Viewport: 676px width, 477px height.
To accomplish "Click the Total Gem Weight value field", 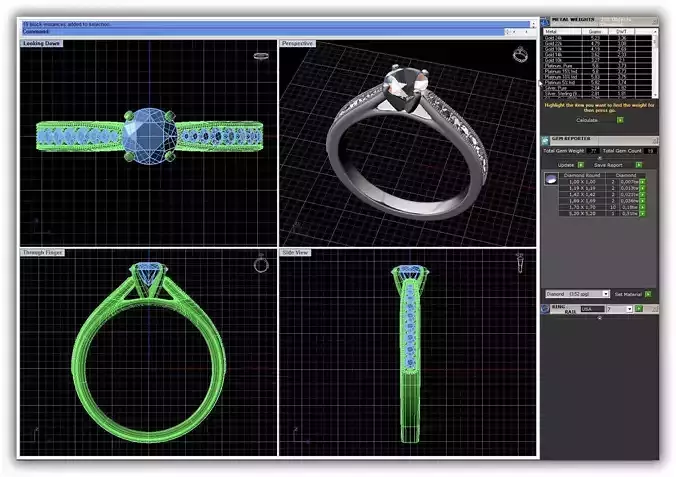I will [593, 151].
